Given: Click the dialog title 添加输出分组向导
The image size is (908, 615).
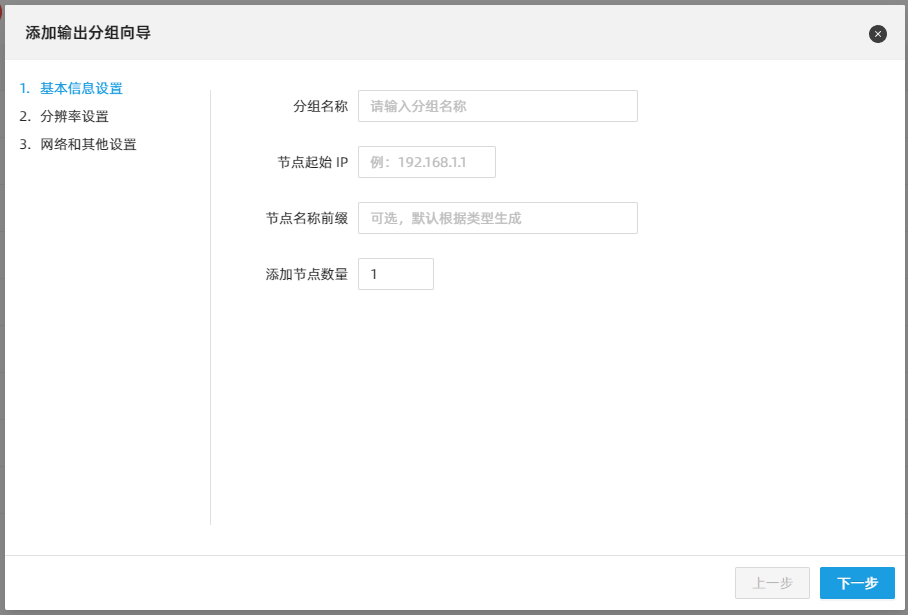Looking at the screenshot, I should coord(88,33).
